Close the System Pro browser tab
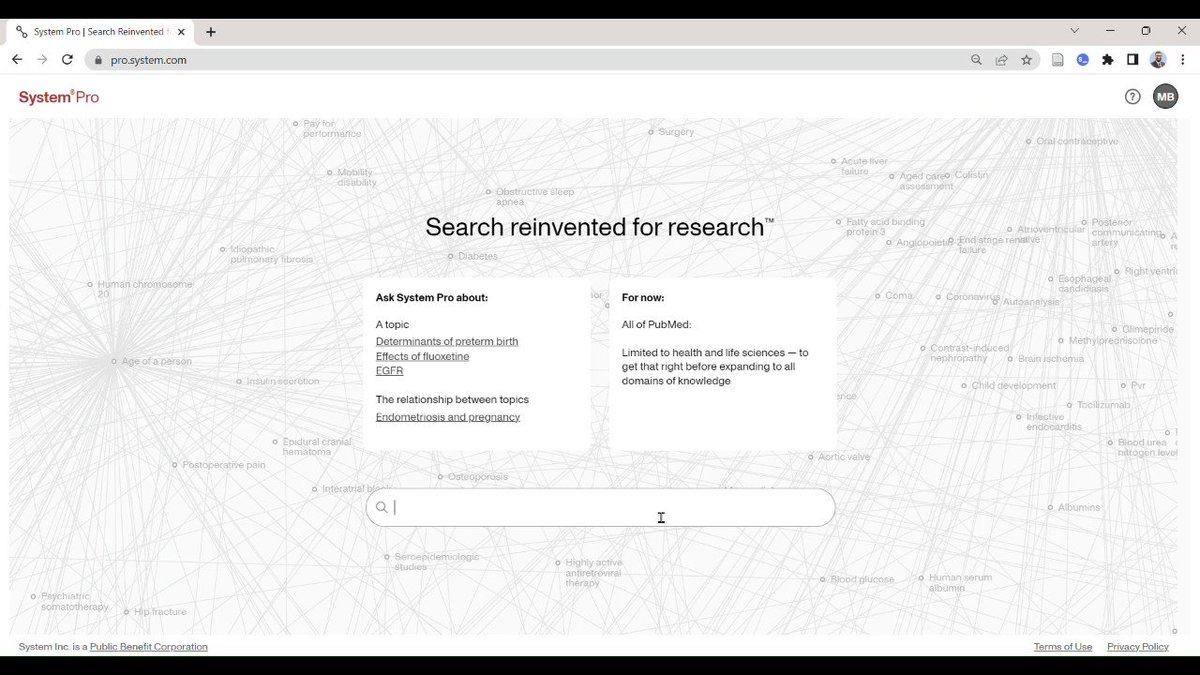Image resolution: width=1200 pixels, height=675 pixels. click(183, 32)
